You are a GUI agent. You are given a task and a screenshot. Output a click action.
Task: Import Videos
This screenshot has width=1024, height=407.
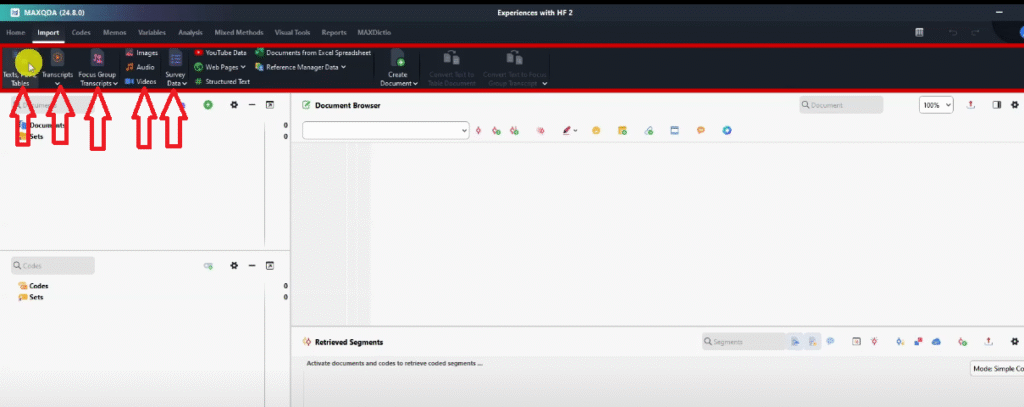140,82
